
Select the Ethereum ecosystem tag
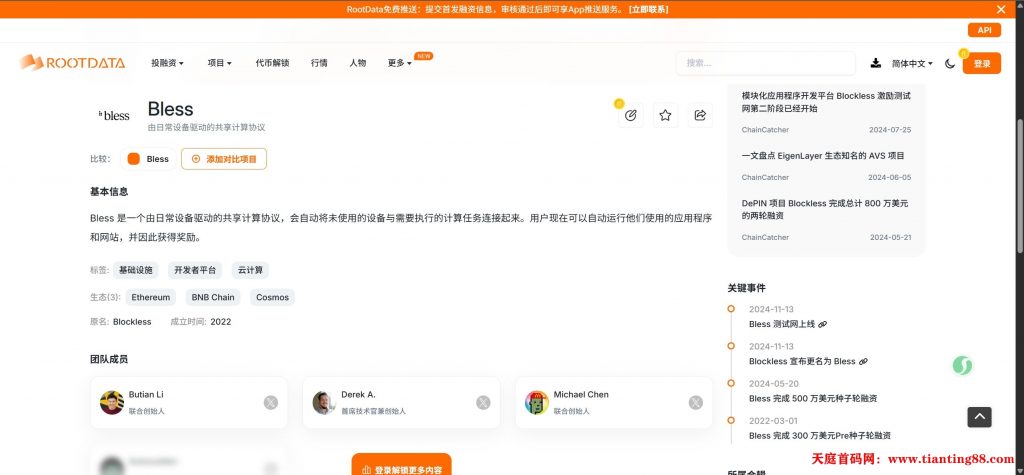151,297
